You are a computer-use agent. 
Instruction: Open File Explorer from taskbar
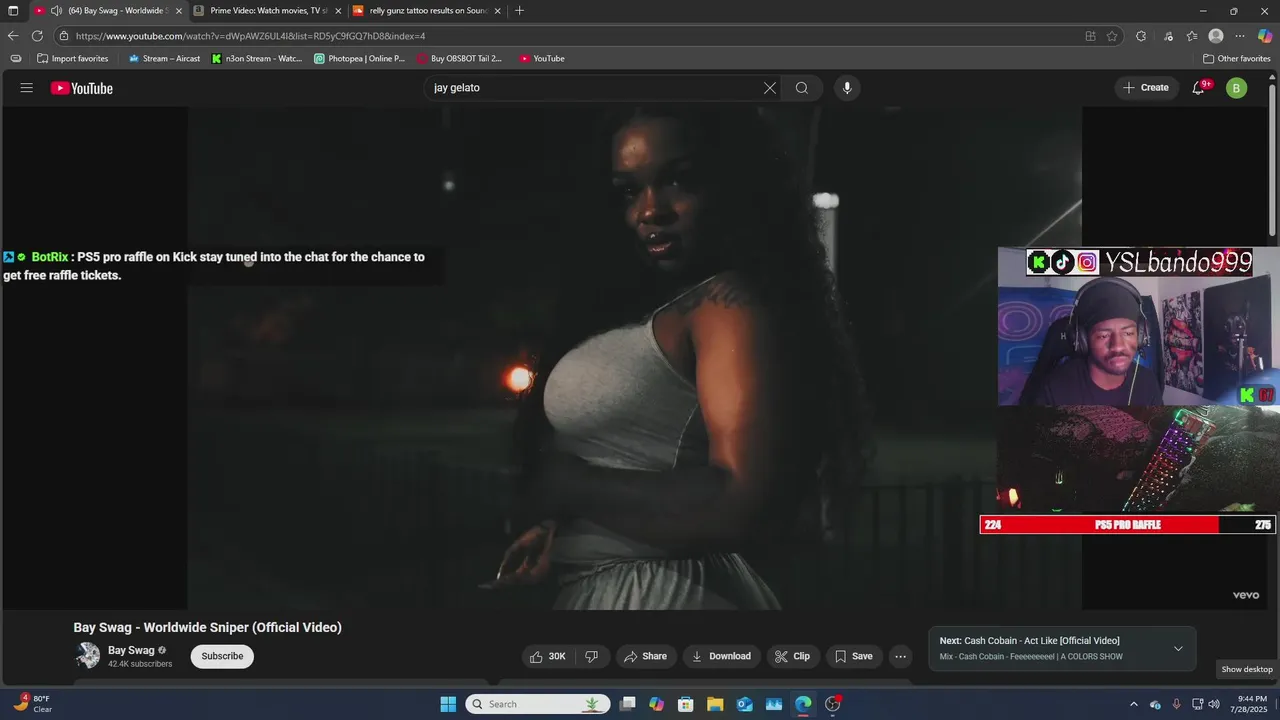pyautogui.click(x=715, y=704)
